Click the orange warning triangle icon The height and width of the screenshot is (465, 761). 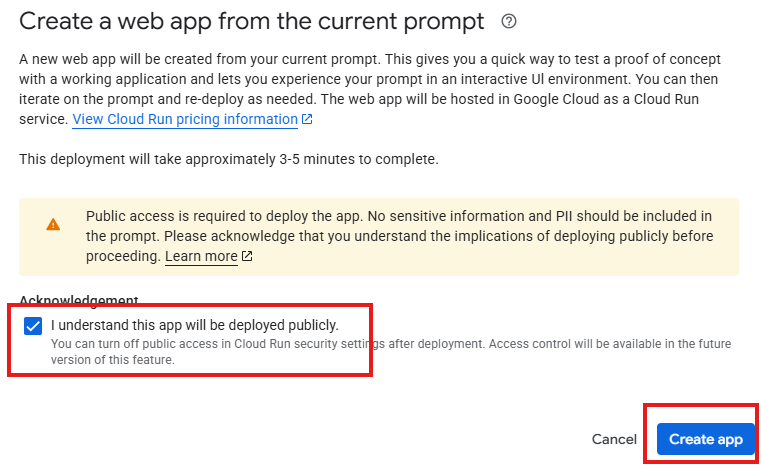pyautogui.click(x=53, y=224)
